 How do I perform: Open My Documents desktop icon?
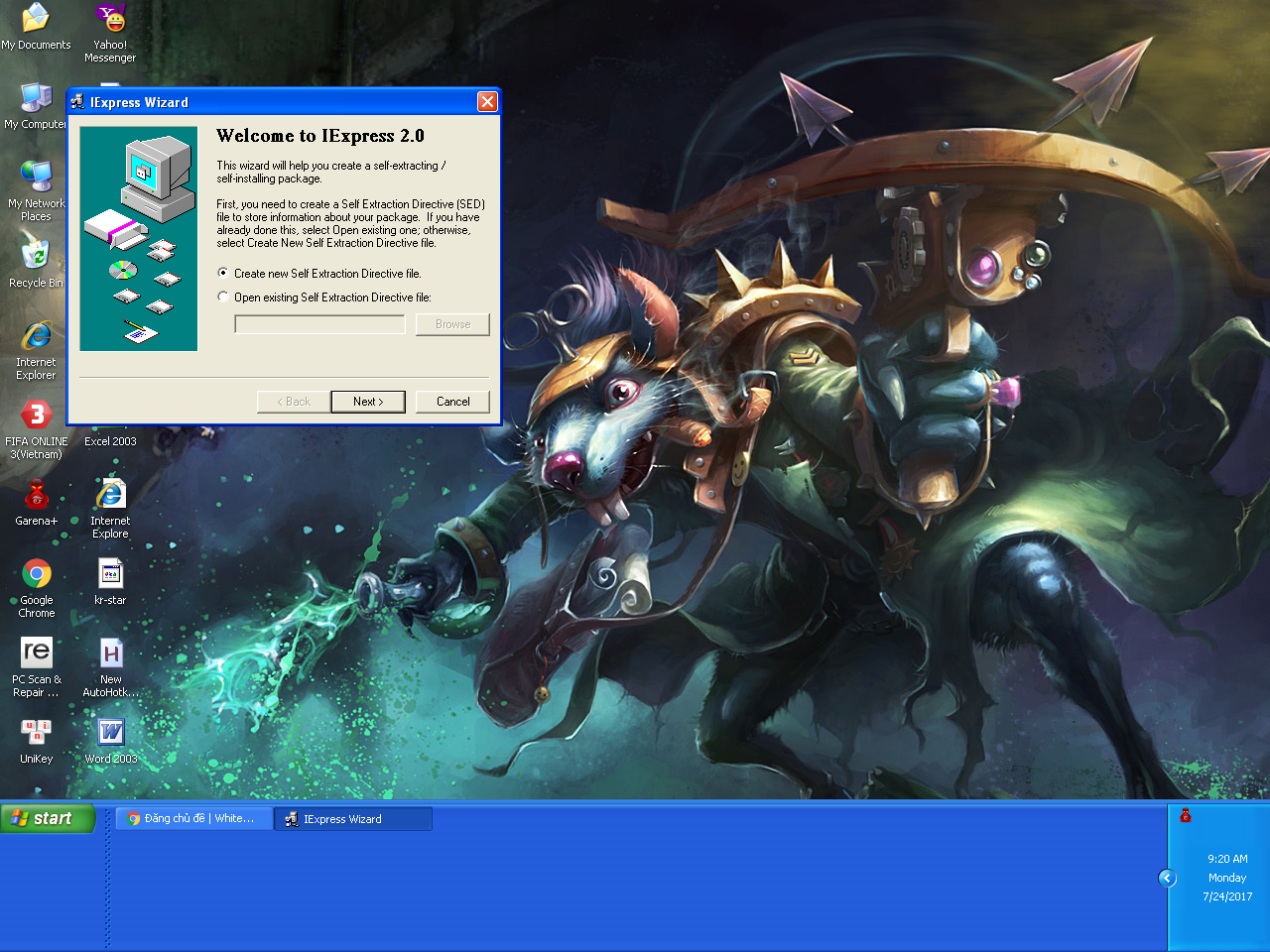(36, 27)
